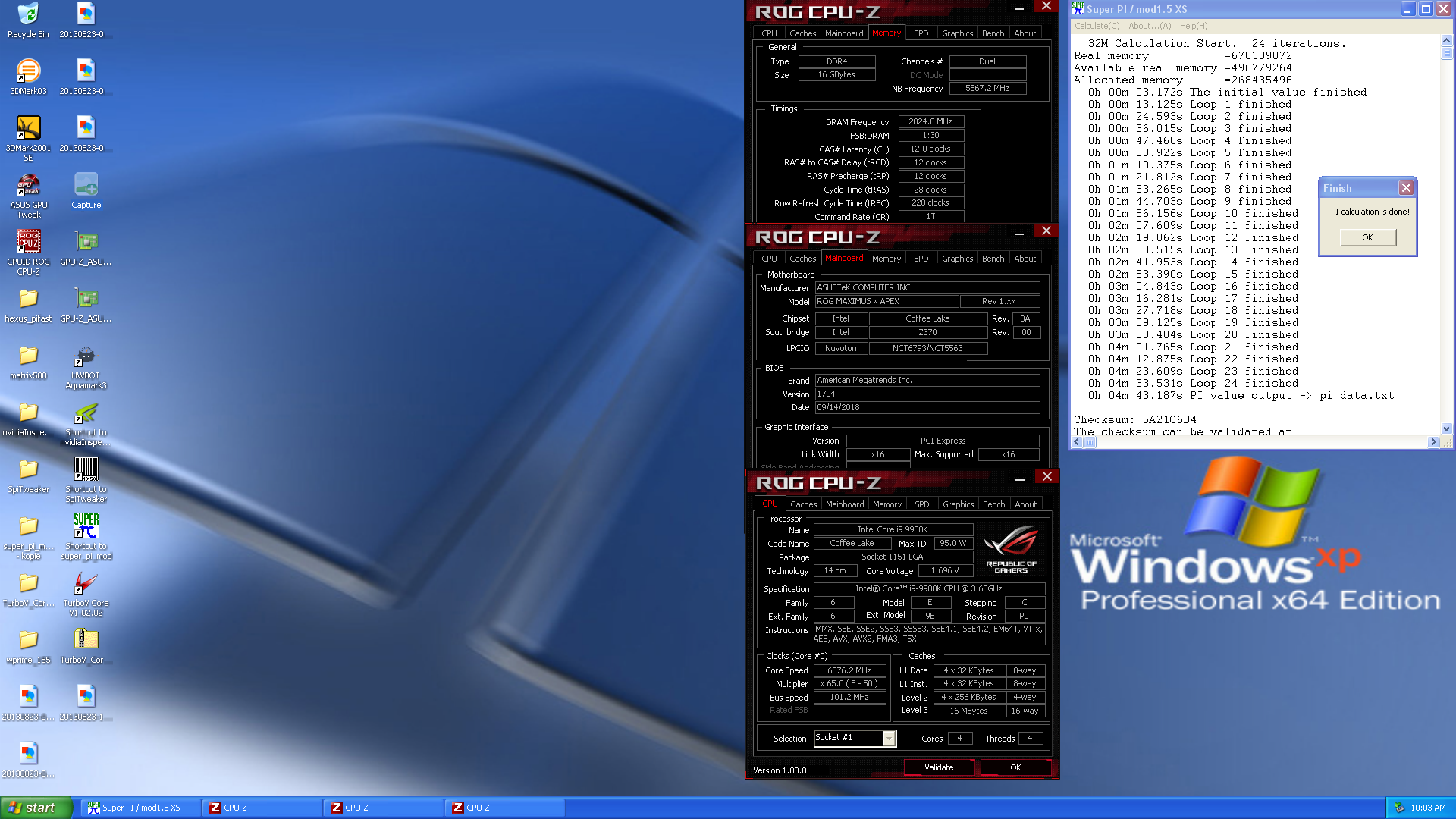Click the Name field Intel Core i9 9900K
The width and height of the screenshot is (1456, 819).
(x=893, y=529)
